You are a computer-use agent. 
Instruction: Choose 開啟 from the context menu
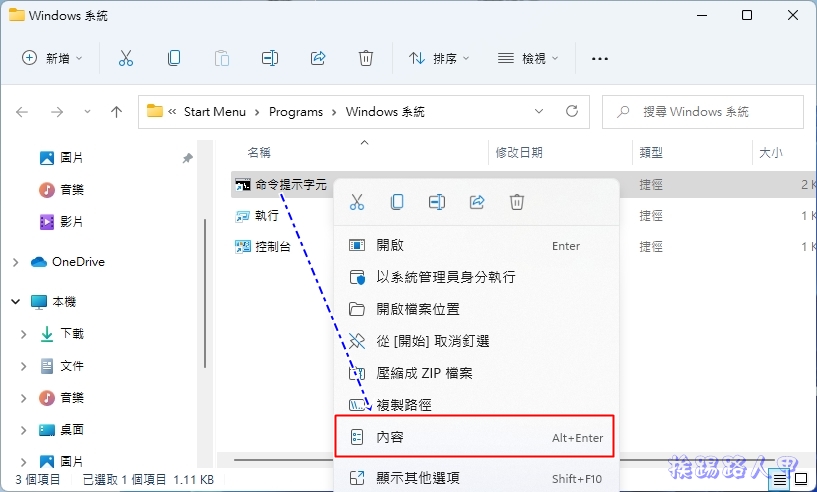(476, 245)
